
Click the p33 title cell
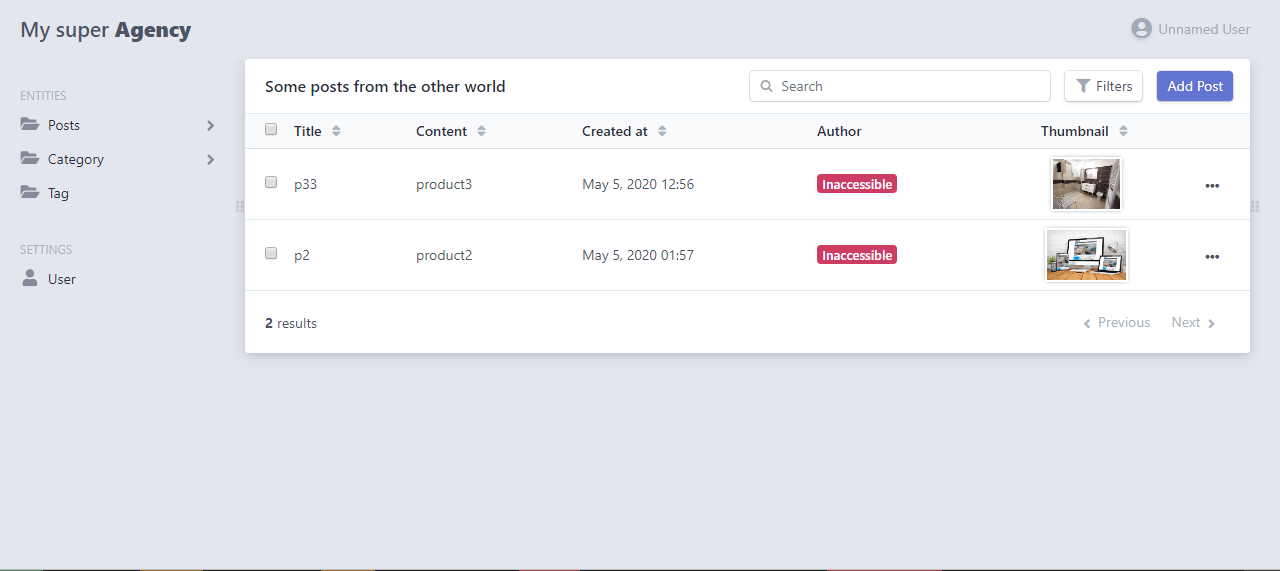305,184
